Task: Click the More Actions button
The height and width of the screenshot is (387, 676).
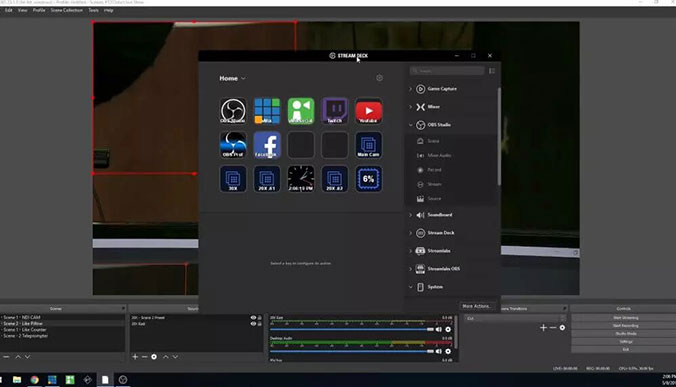Action: coord(476,306)
